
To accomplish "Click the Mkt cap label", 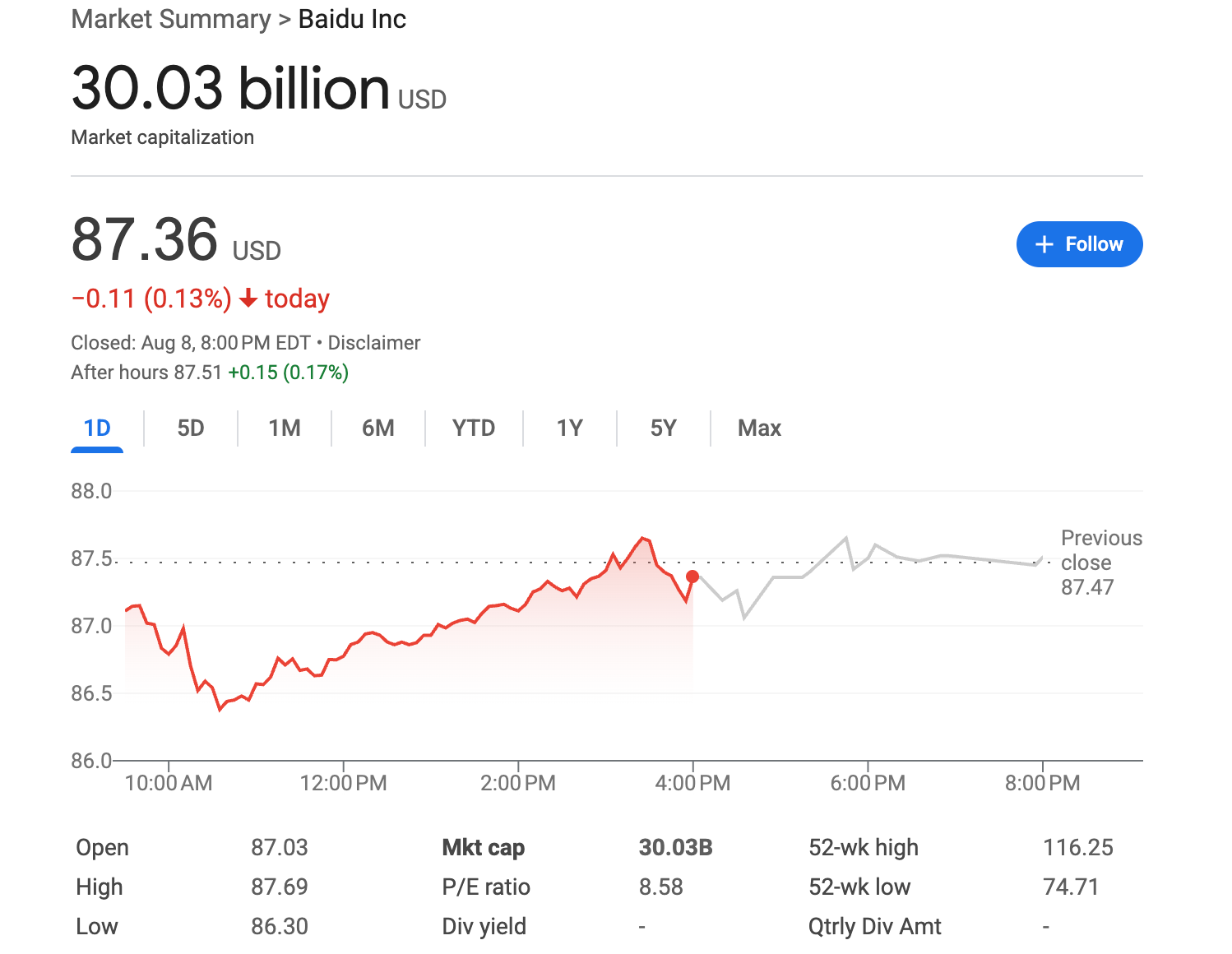I will pyautogui.click(x=484, y=848).
